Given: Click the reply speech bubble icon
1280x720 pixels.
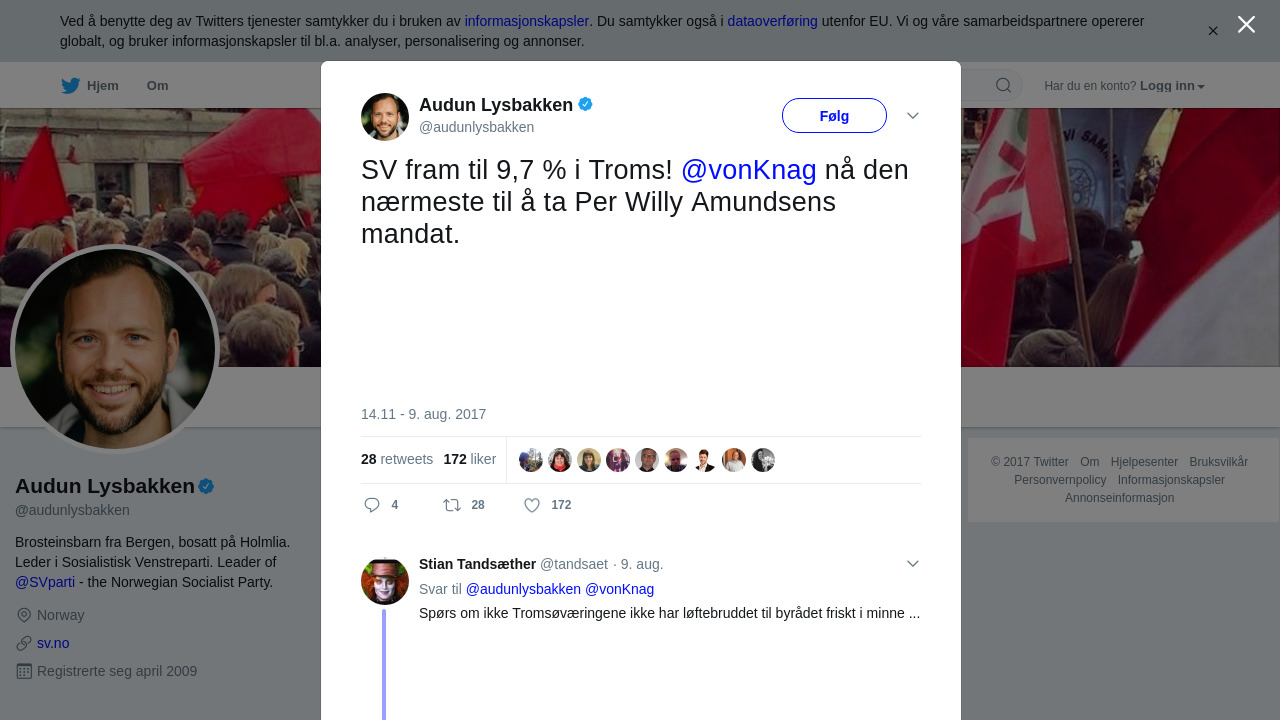Looking at the screenshot, I should pos(372,505).
